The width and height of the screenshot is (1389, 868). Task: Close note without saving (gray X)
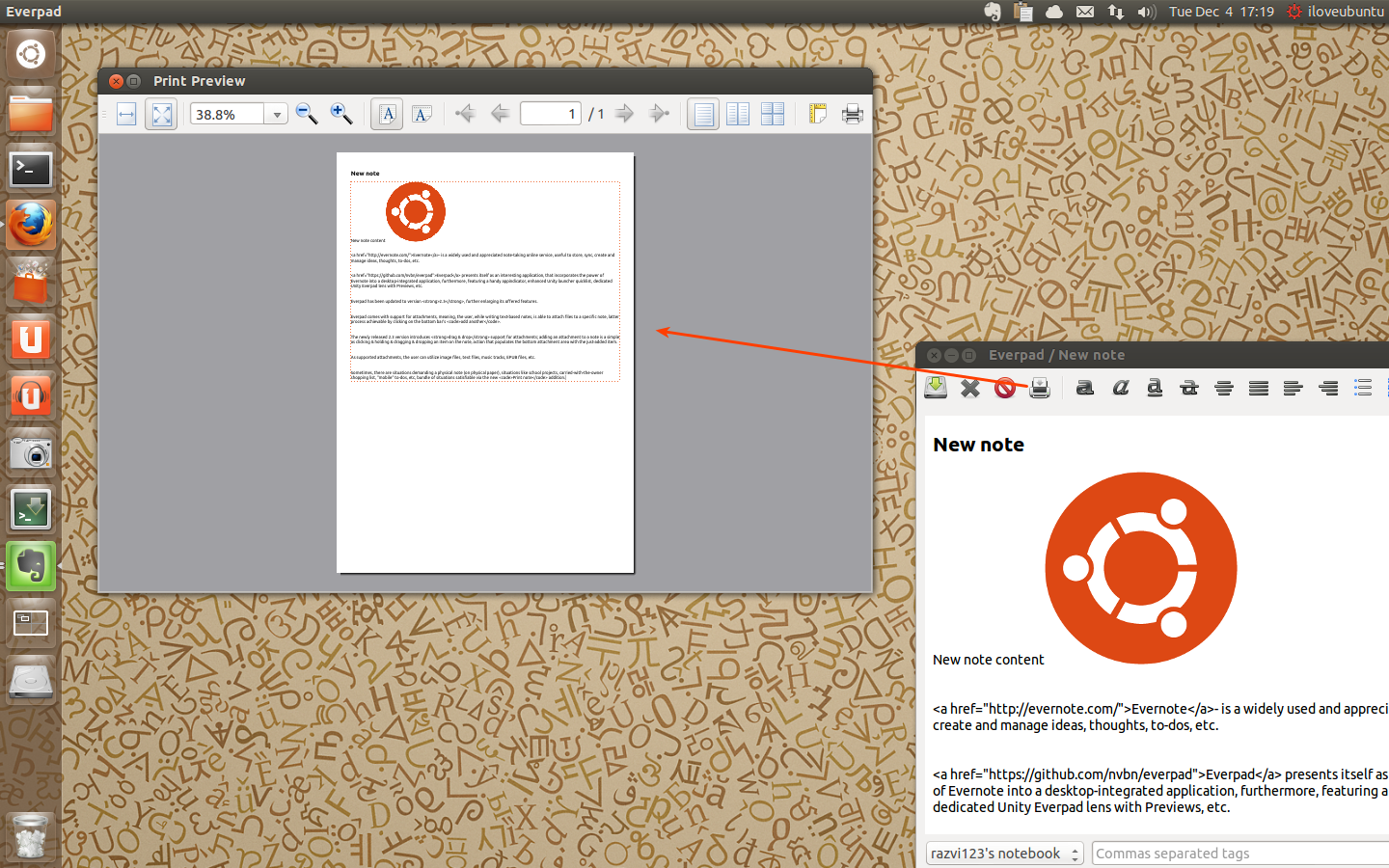click(x=970, y=388)
